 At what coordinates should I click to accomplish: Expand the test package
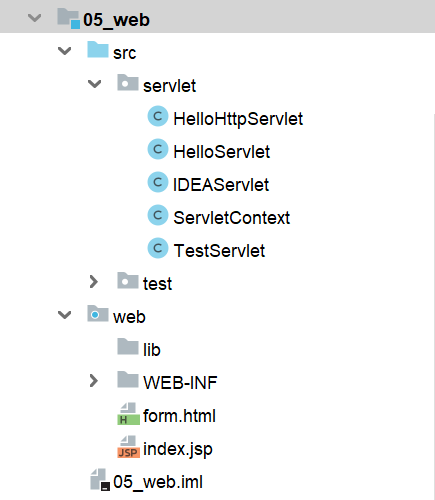pos(94,282)
